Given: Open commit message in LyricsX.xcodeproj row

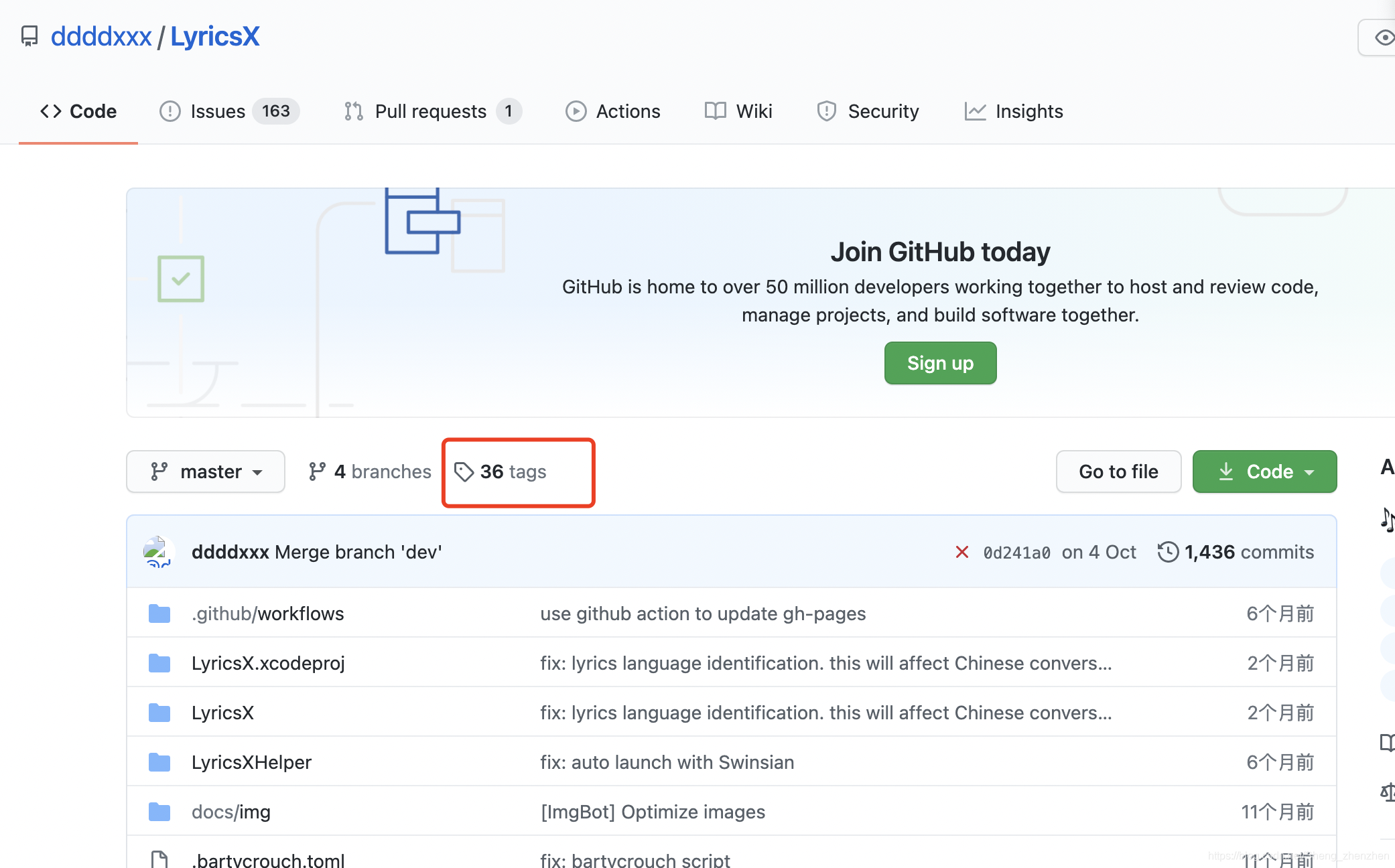Looking at the screenshot, I should (x=826, y=663).
